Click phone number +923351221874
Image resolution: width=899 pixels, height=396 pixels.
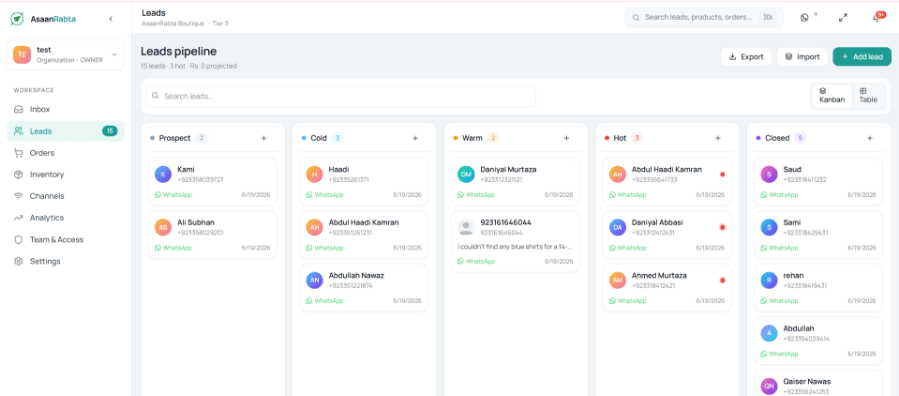[351, 285]
